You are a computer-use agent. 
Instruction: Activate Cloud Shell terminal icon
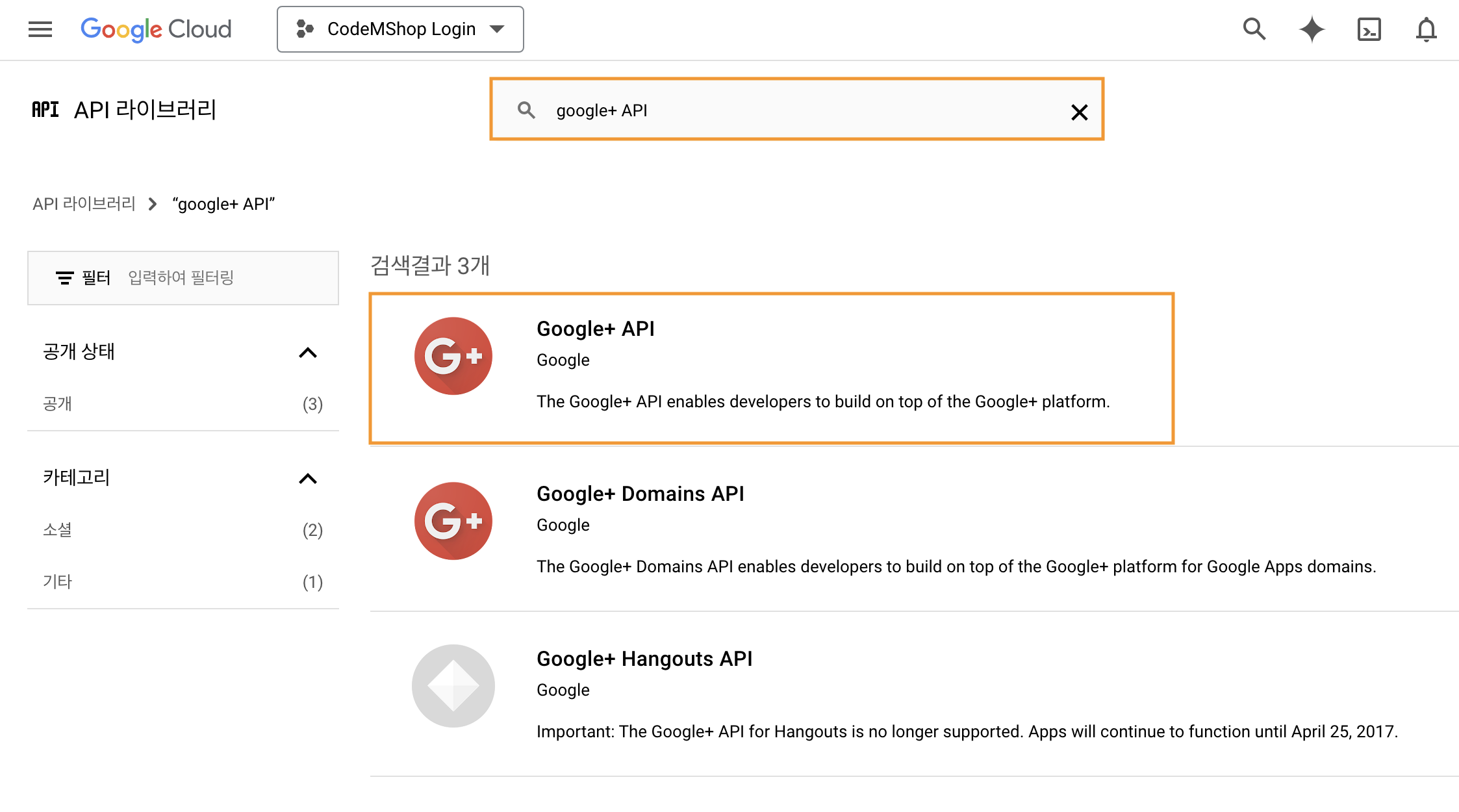(1369, 29)
